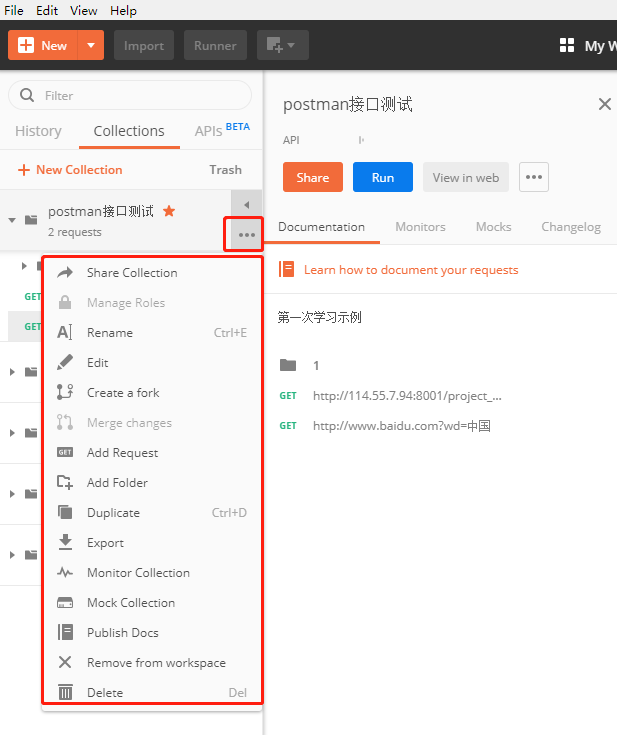The image size is (617, 735).
Task: Click the Share Collection arrow icon
Action: pyautogui.click(x=65, y=272)
